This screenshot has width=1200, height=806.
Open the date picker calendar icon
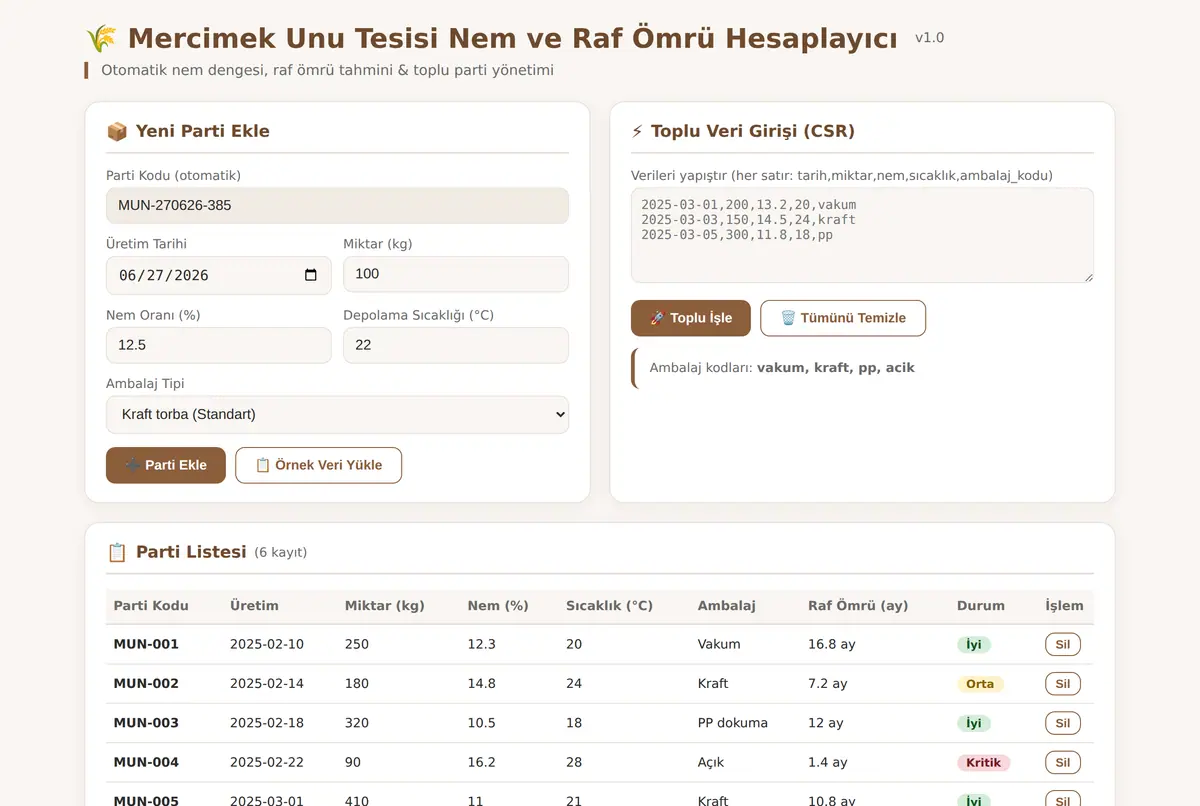click(x=311, y=275)
